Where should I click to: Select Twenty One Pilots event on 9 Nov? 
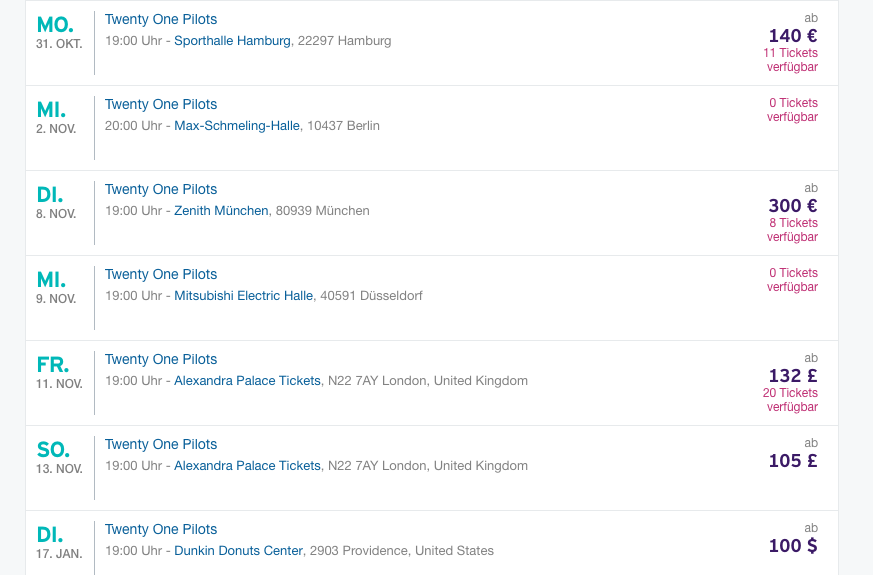coord(161,274)
